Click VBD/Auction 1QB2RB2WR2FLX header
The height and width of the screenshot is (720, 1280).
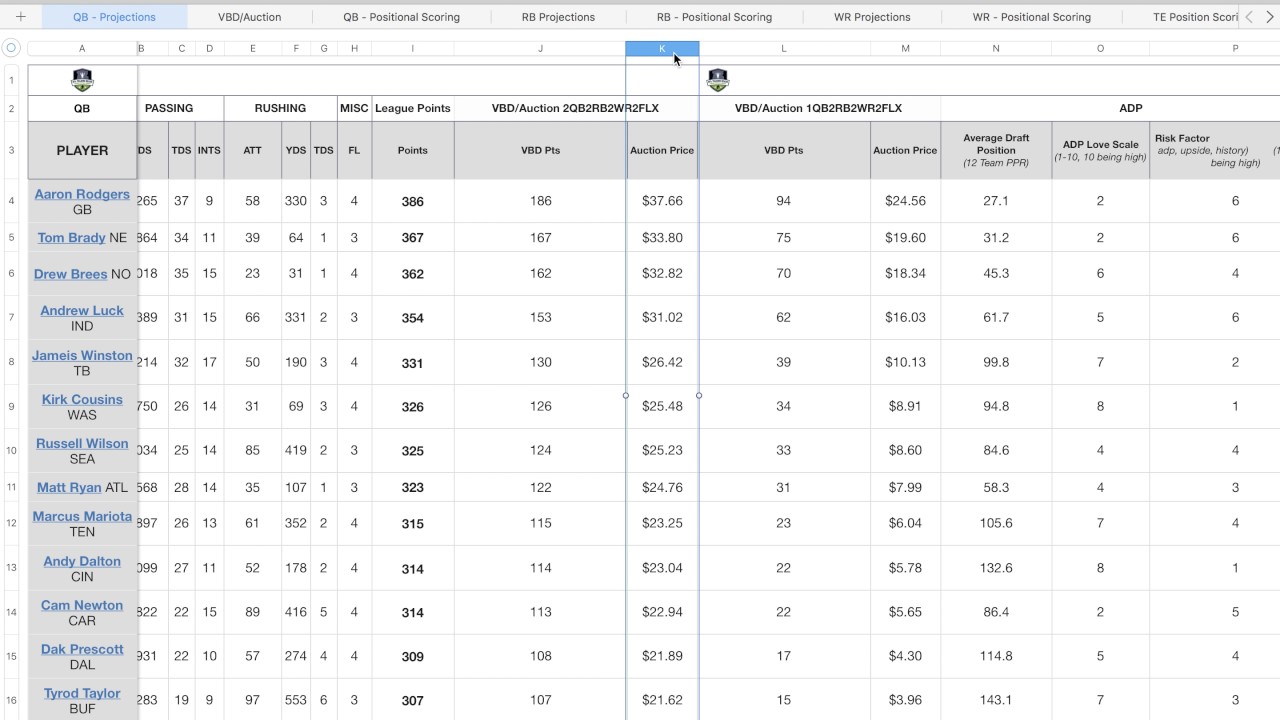(819, 108)
